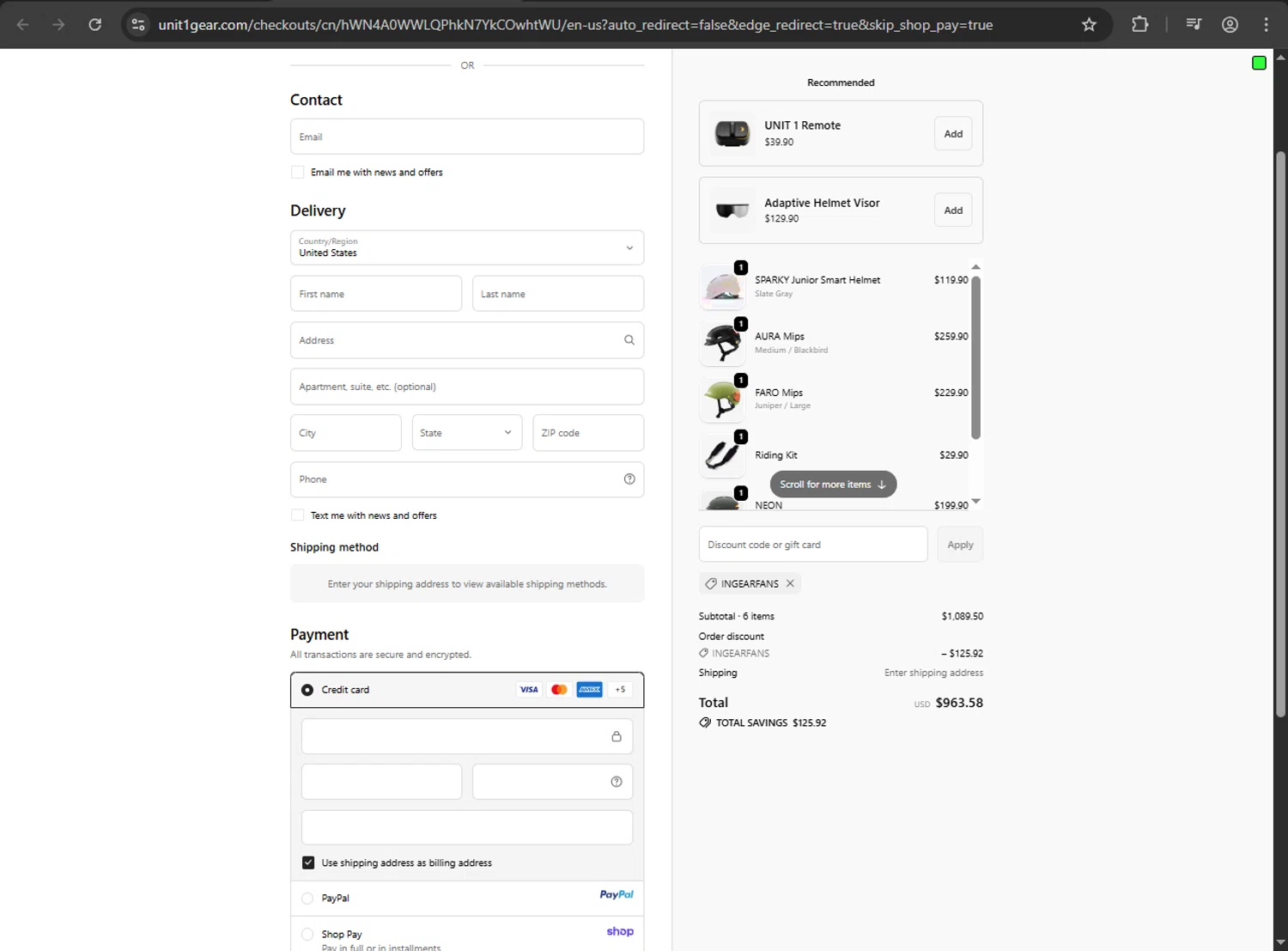The width and height of the screenshot is (1288, 951).
Task: Go back to previous page
Action: (x=23, y=24)
